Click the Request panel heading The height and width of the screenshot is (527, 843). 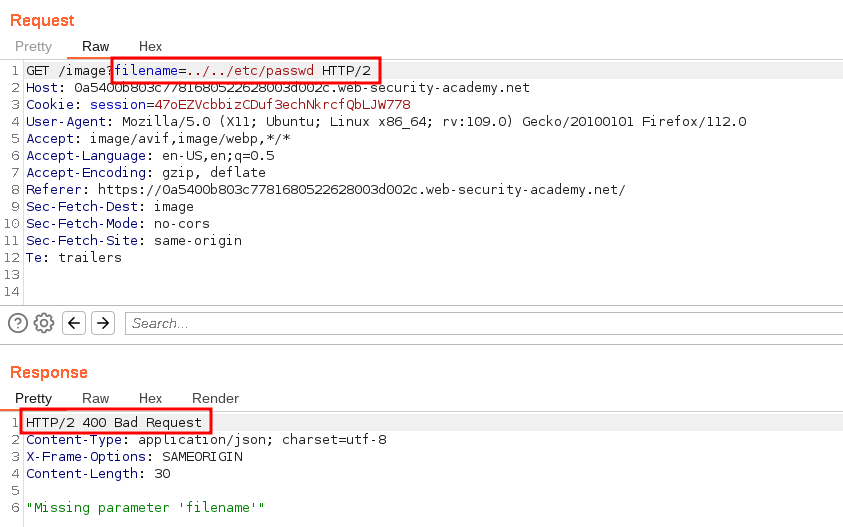(x=42, y=20)
